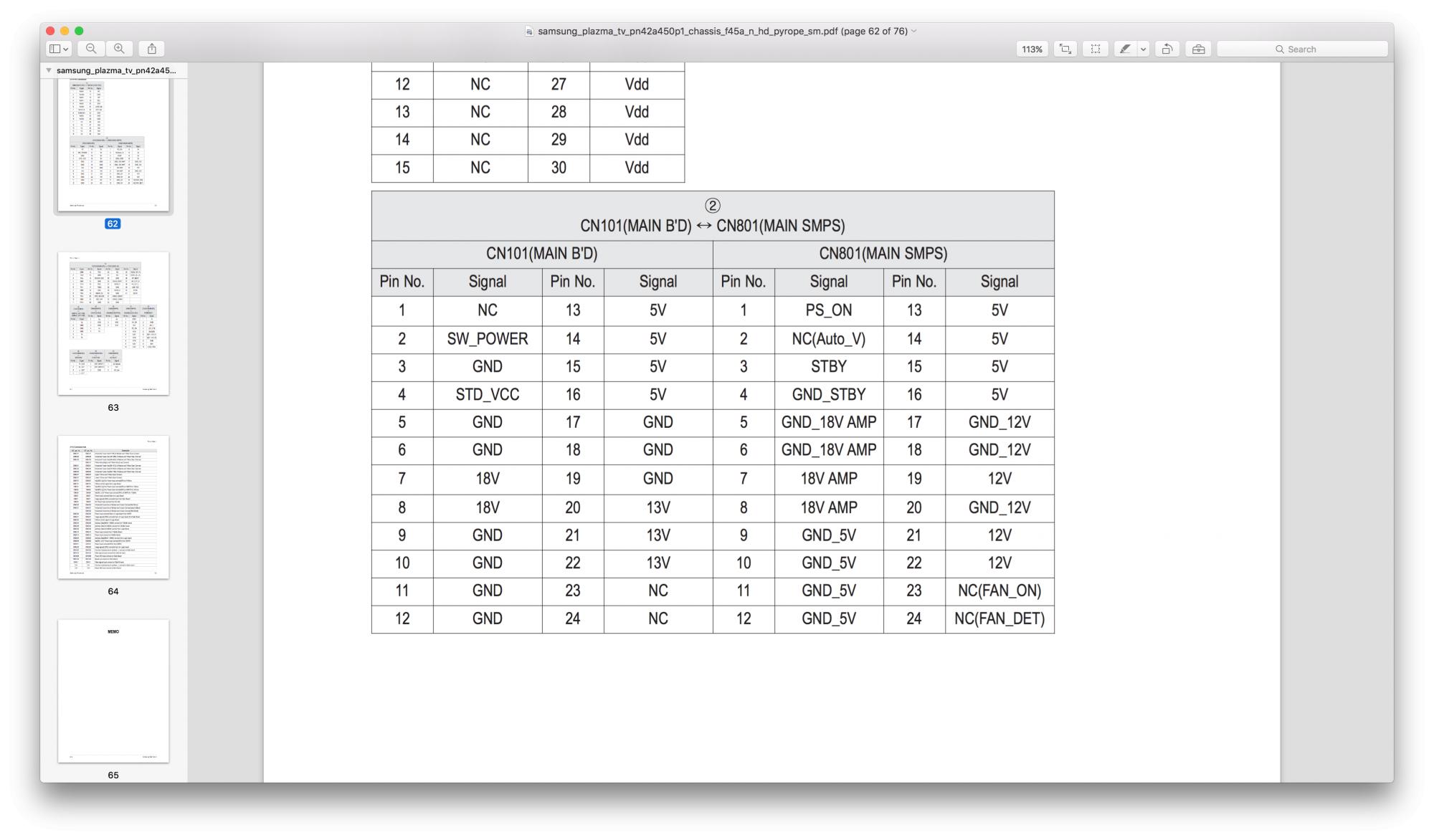Click the zoom out magnifier button
Image resolution: width=1434 pixels, height=840 pixels.
click(x=91, y=49)
